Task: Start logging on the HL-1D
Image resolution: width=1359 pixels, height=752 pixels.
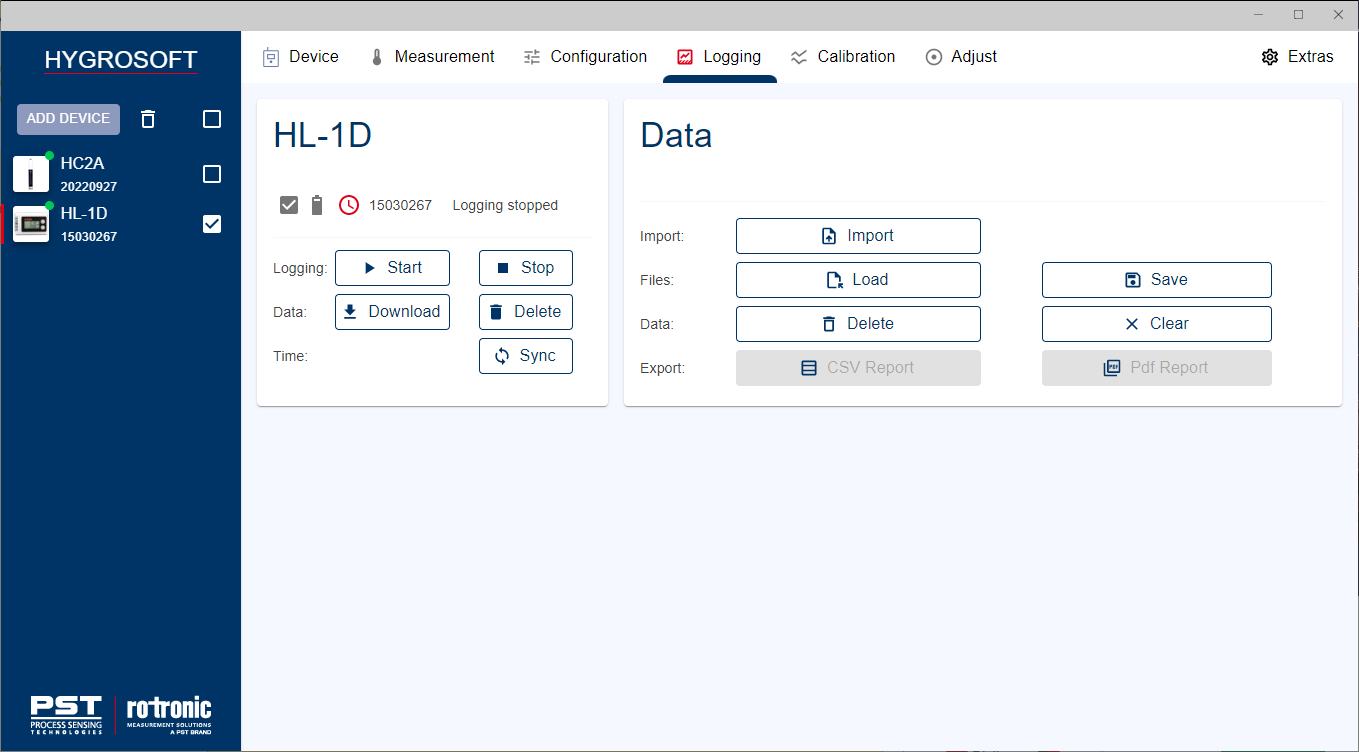Action: tap(392, 268)
